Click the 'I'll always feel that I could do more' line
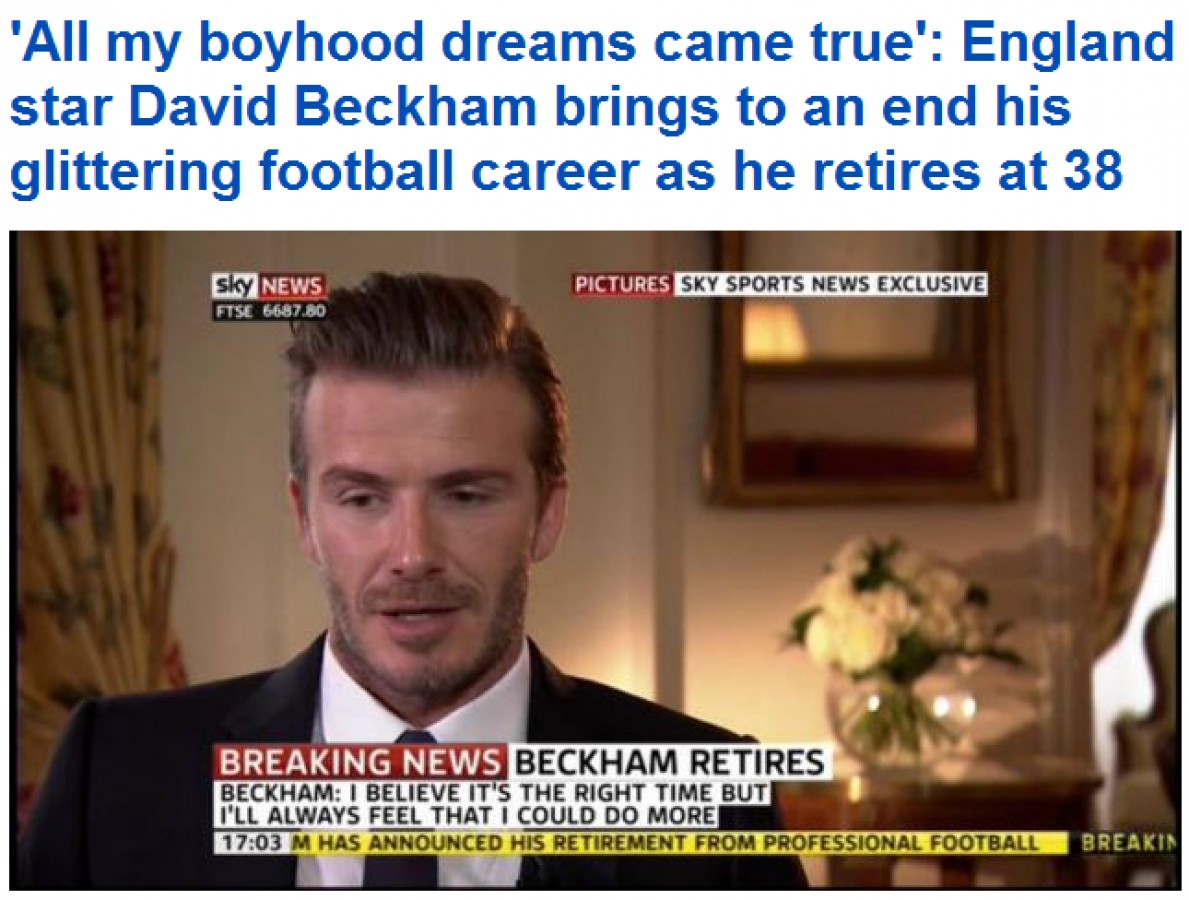The width and height of the screenshot is (1189, 900). pyautogui.click(x=467, y=816)
